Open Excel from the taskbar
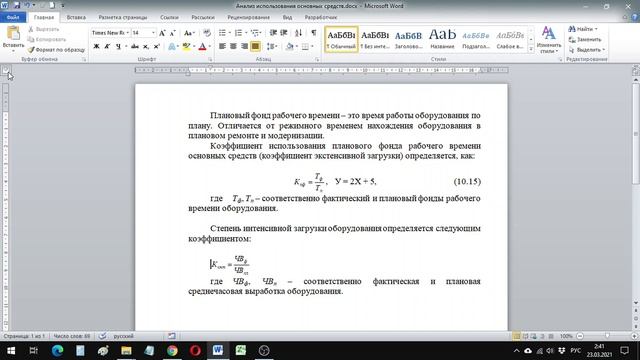 coord(241,351)
